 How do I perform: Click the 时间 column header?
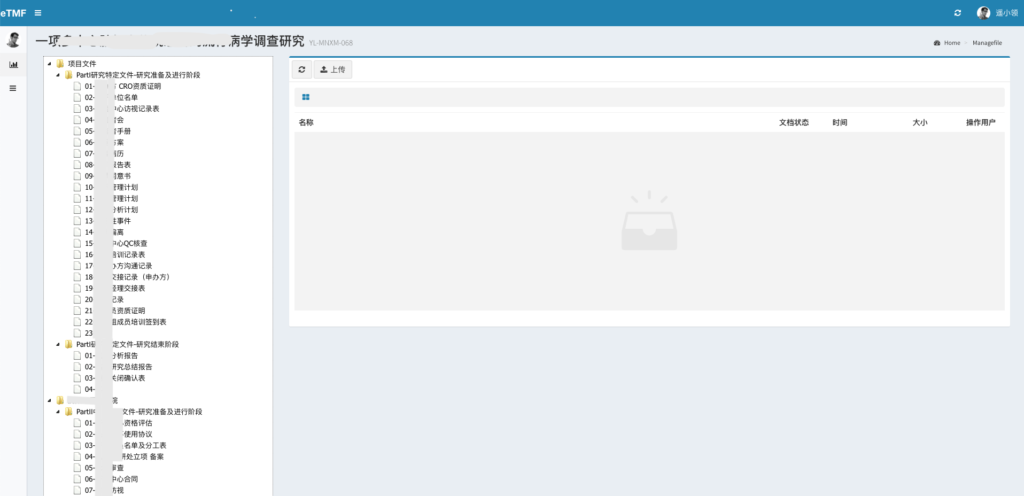pyautogui.click(x=839, y=122)
